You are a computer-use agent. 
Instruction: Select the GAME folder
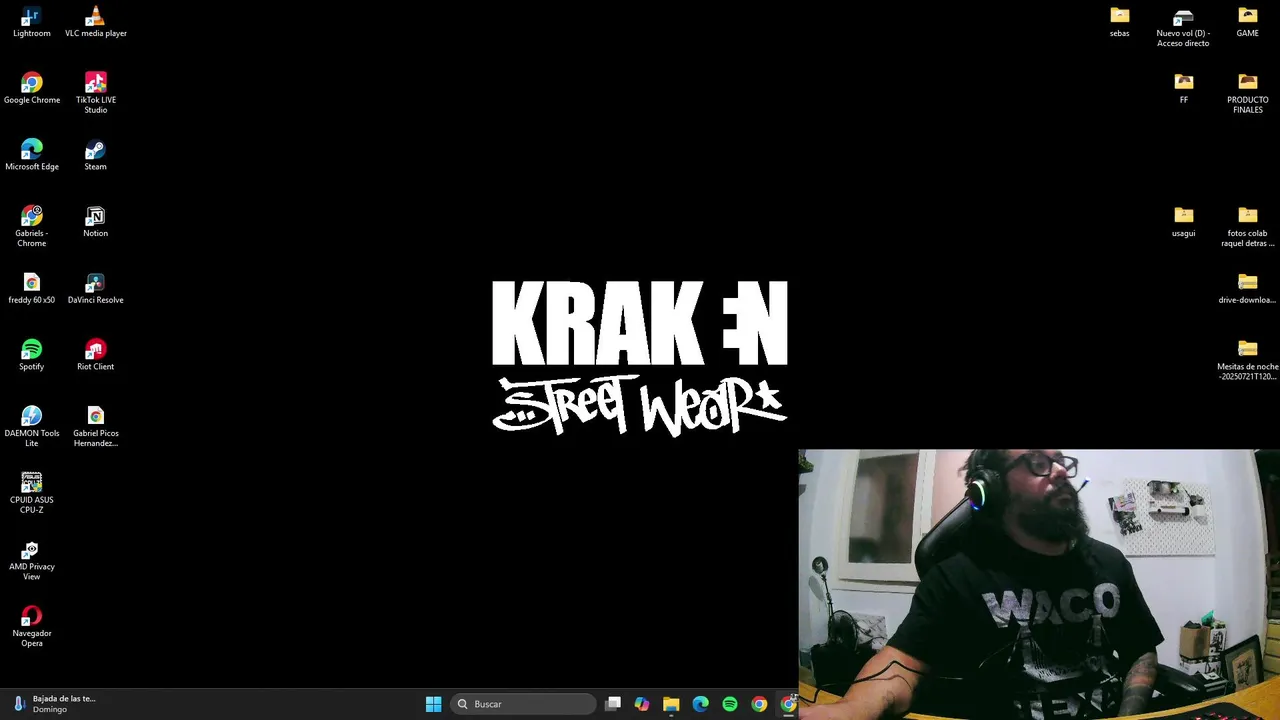[x=1247, y=22]
